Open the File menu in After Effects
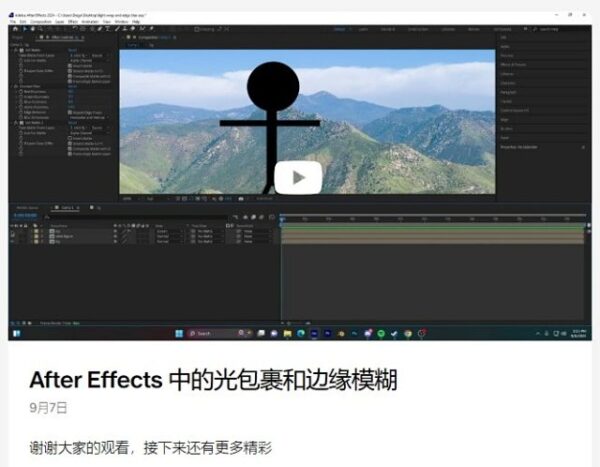600x467 pixels. [x=13, y=22]
